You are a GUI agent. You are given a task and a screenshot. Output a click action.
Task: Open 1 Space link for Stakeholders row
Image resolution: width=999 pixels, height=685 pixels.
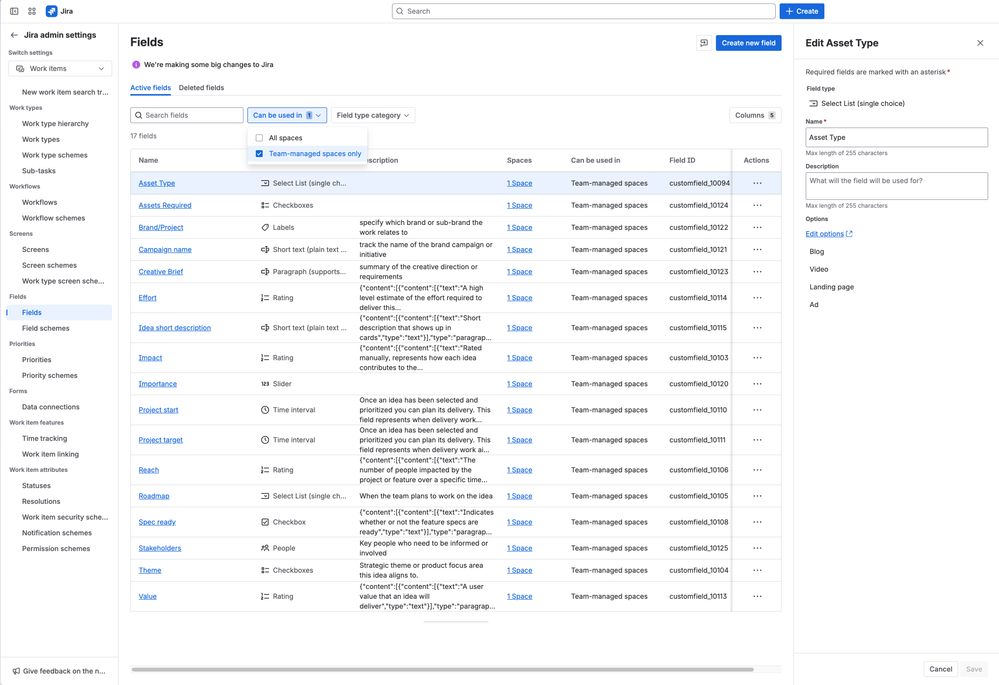tap(519, 548)
